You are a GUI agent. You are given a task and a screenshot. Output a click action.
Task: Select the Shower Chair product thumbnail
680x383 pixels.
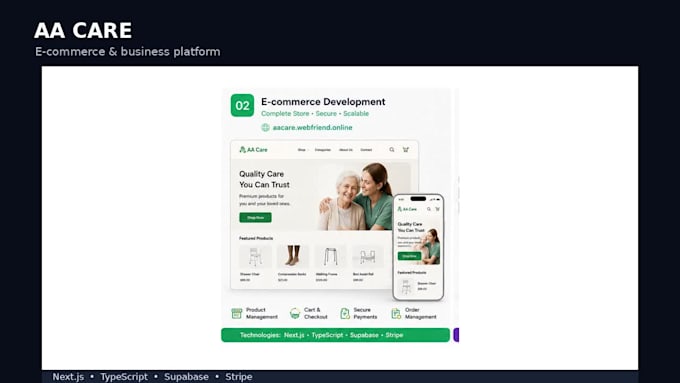255,256
